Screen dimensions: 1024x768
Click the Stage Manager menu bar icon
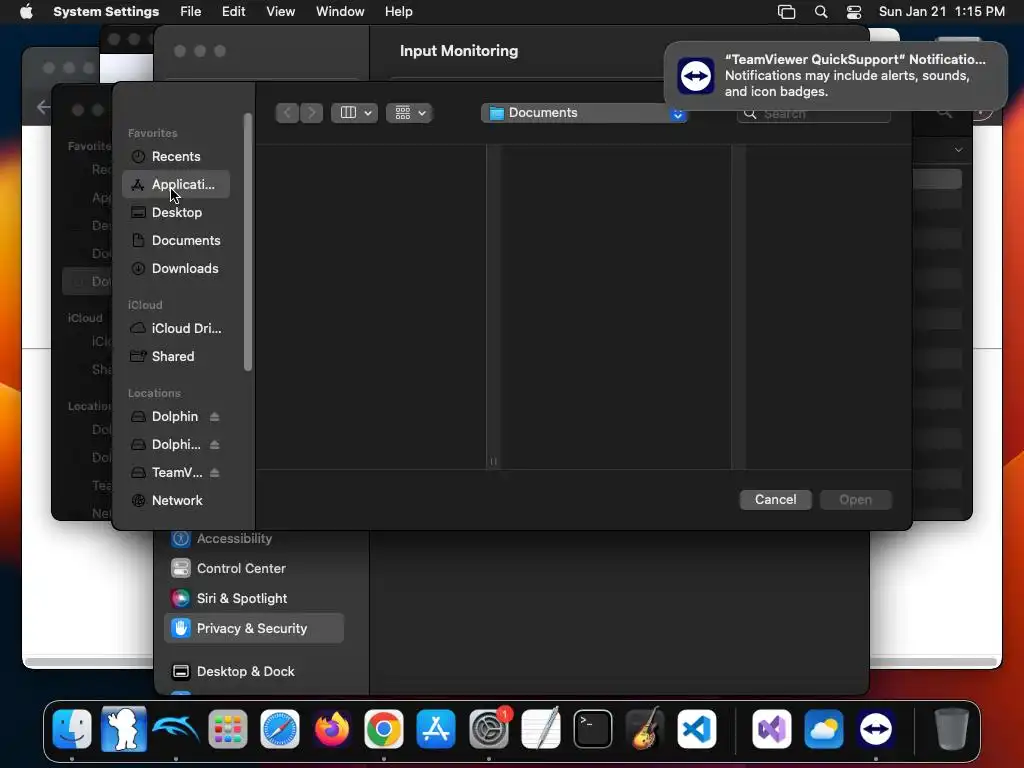786,12
